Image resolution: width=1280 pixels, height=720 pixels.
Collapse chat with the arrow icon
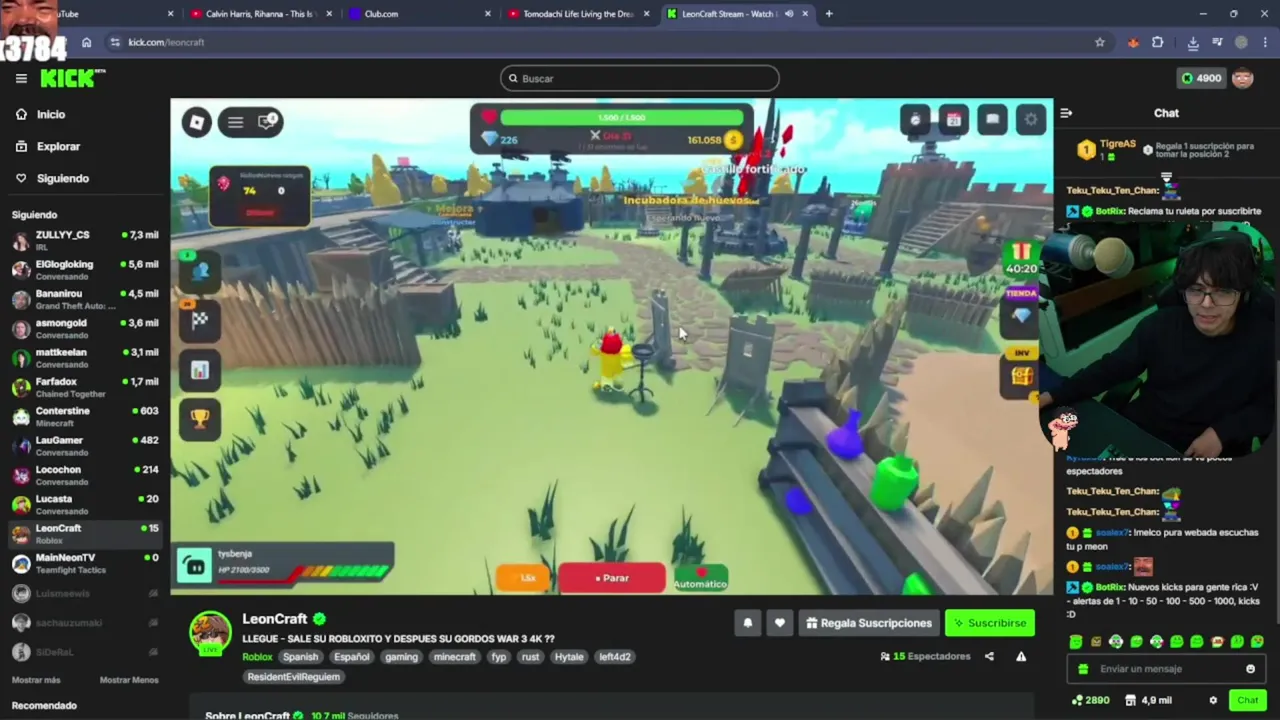[x=1066, y=113]
